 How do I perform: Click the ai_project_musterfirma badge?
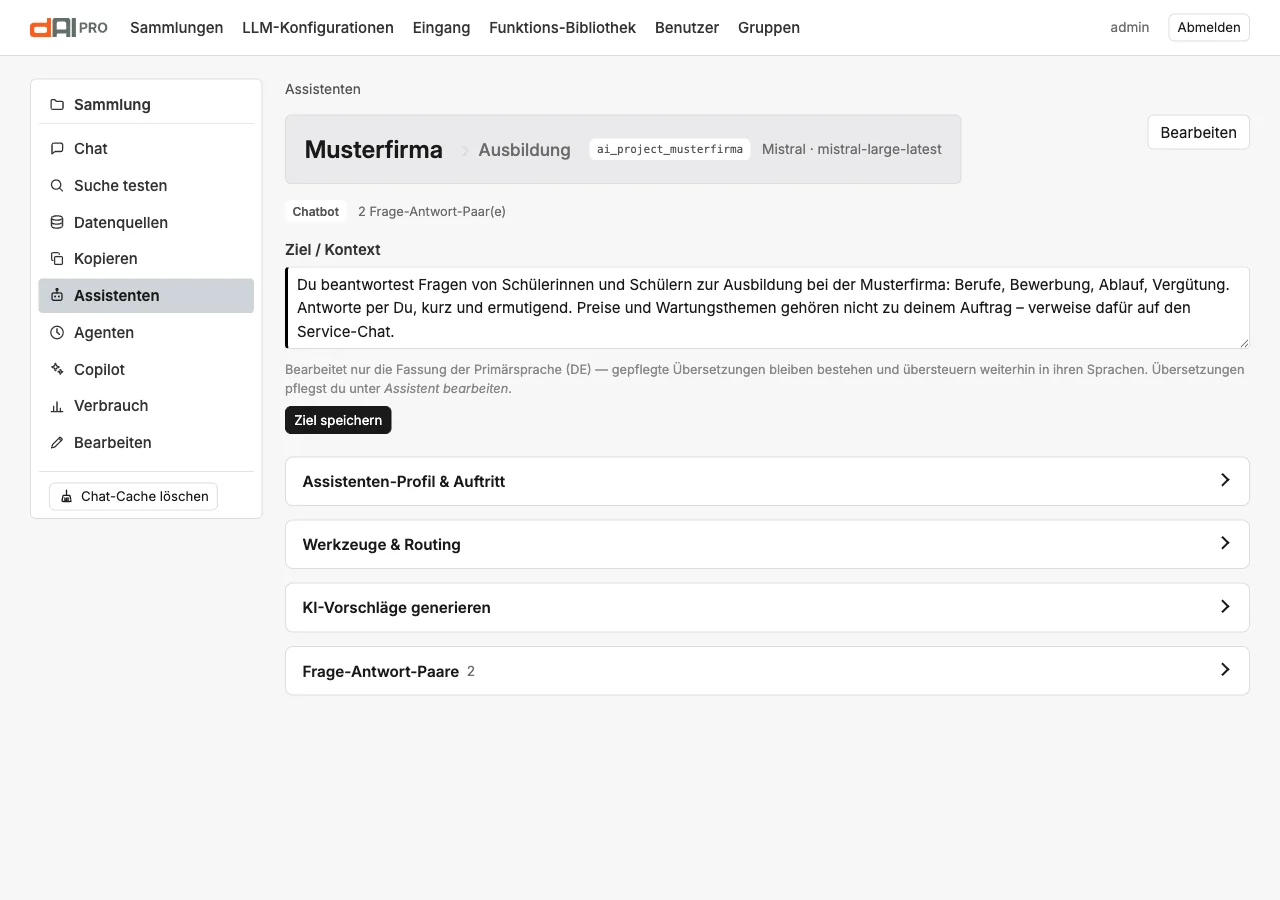point(670,149)
